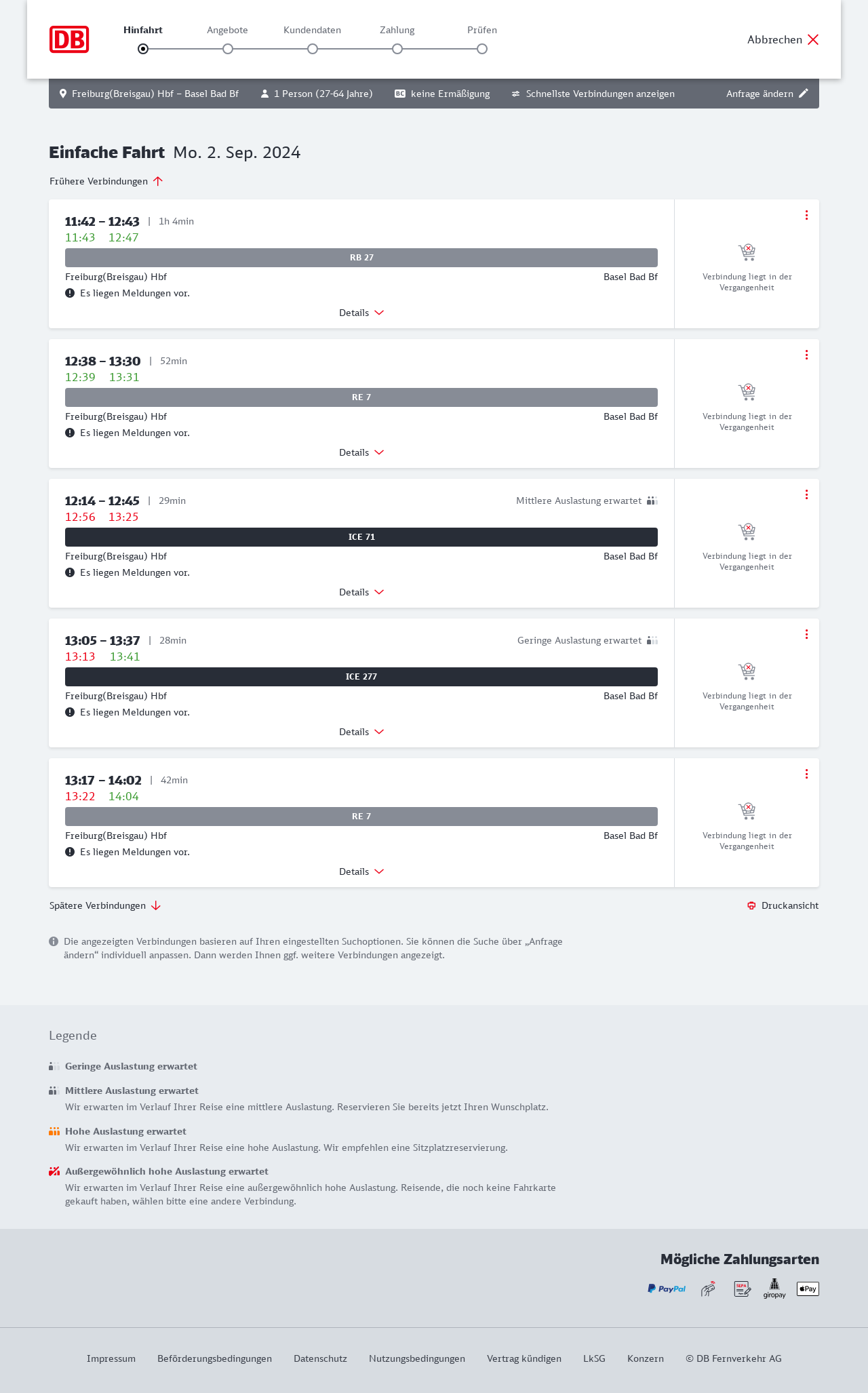The width and height of the screenshot is (868, 1393).
Task: Click the Apple Pay icon
Action: click(808, 1289)
